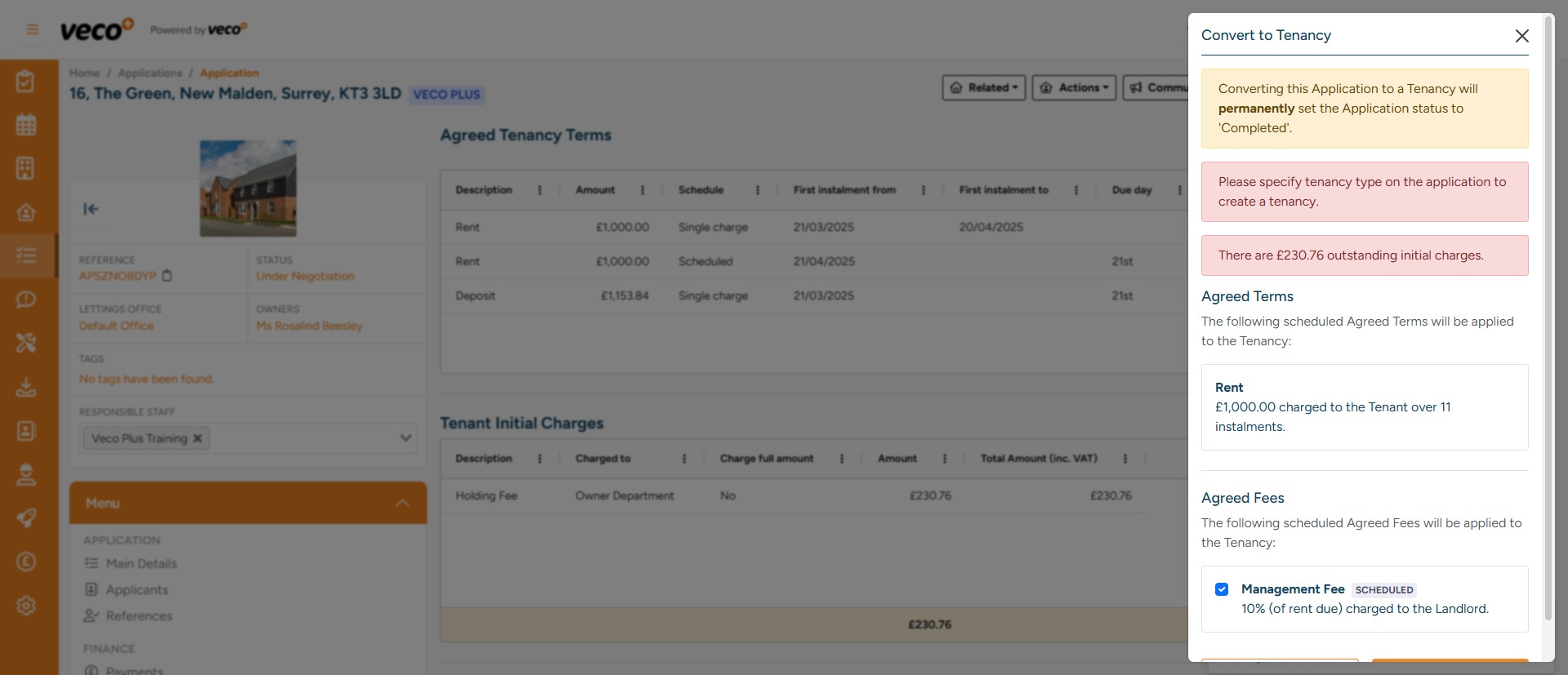Open the calendar icon in sidebar
Image resolution: width=1568 pixels, height=675 pixels.
click(x=26, y=125)
